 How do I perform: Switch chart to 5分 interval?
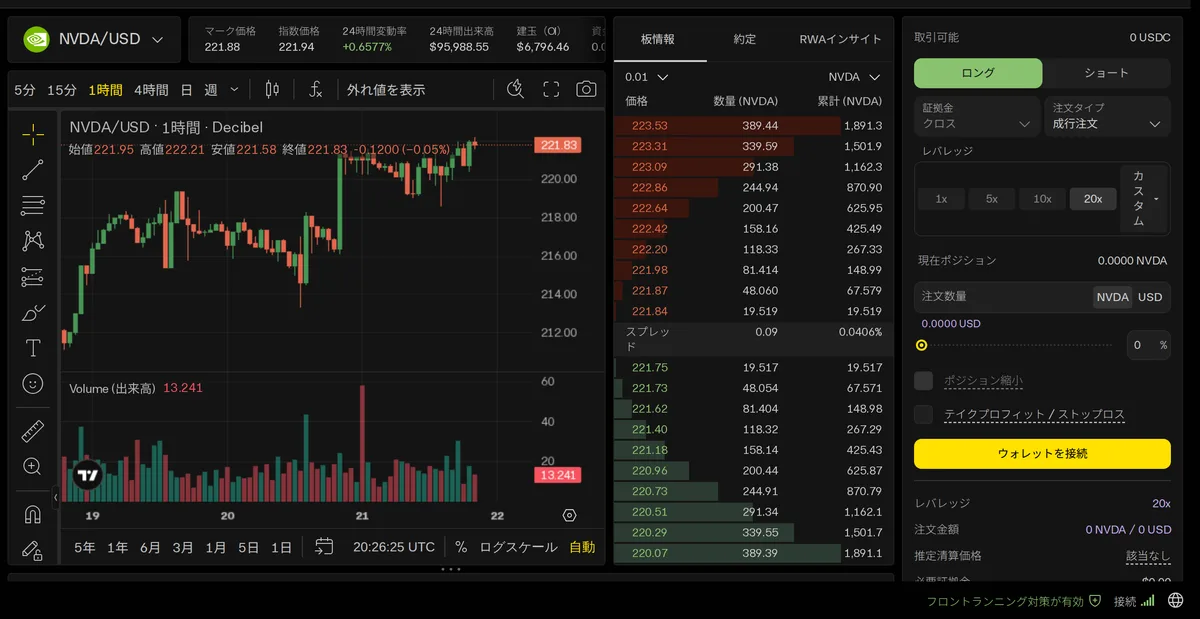pos(25,90)
